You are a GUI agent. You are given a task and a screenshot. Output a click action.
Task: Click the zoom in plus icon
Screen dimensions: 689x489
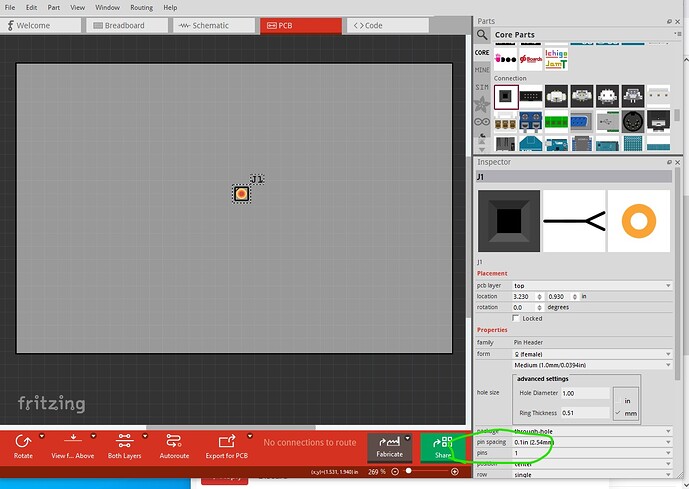tap(455, 471)
